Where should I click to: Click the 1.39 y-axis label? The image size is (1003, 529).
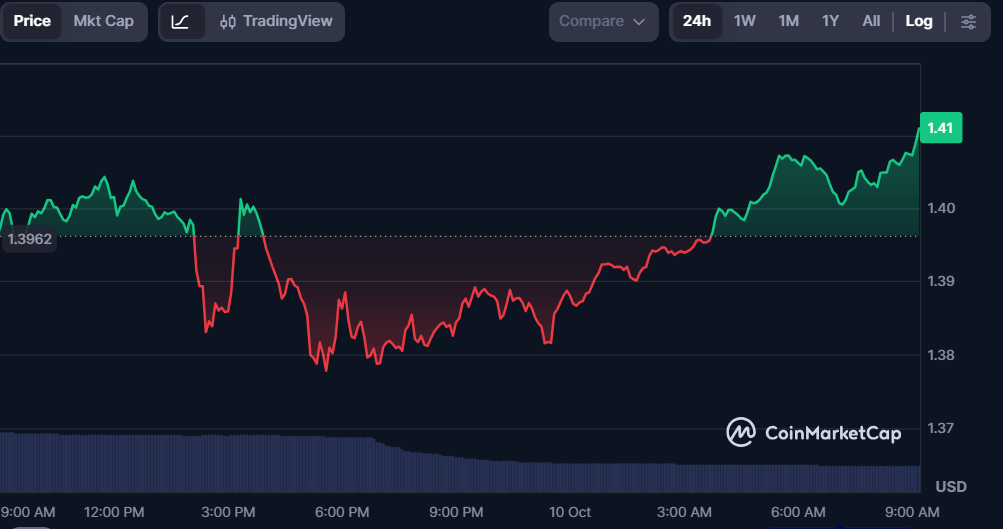(x=941, y=281)
